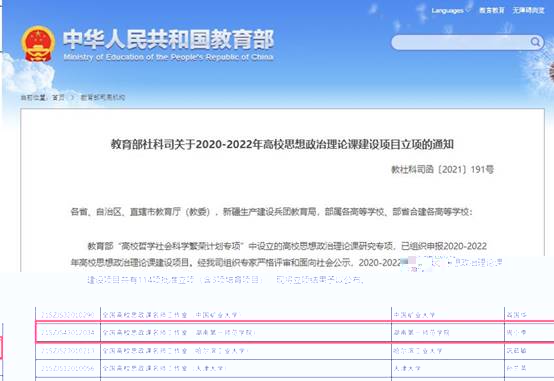Click the 教育部司局机构 breadcrumb link
554x381 pixels.
pos(103,98)
